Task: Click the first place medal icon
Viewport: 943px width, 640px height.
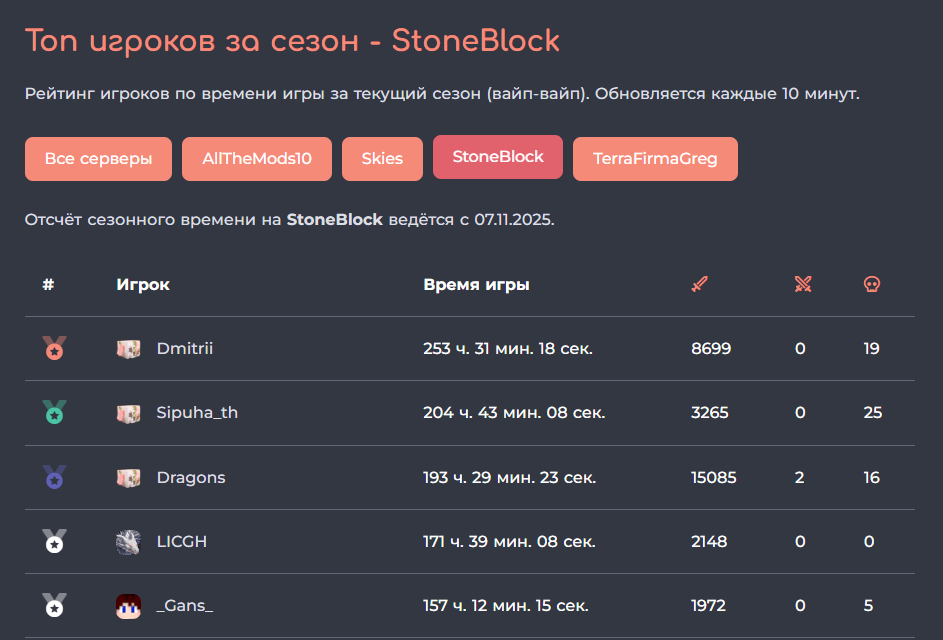Action: pyautogui.click(x=54, y=349)
